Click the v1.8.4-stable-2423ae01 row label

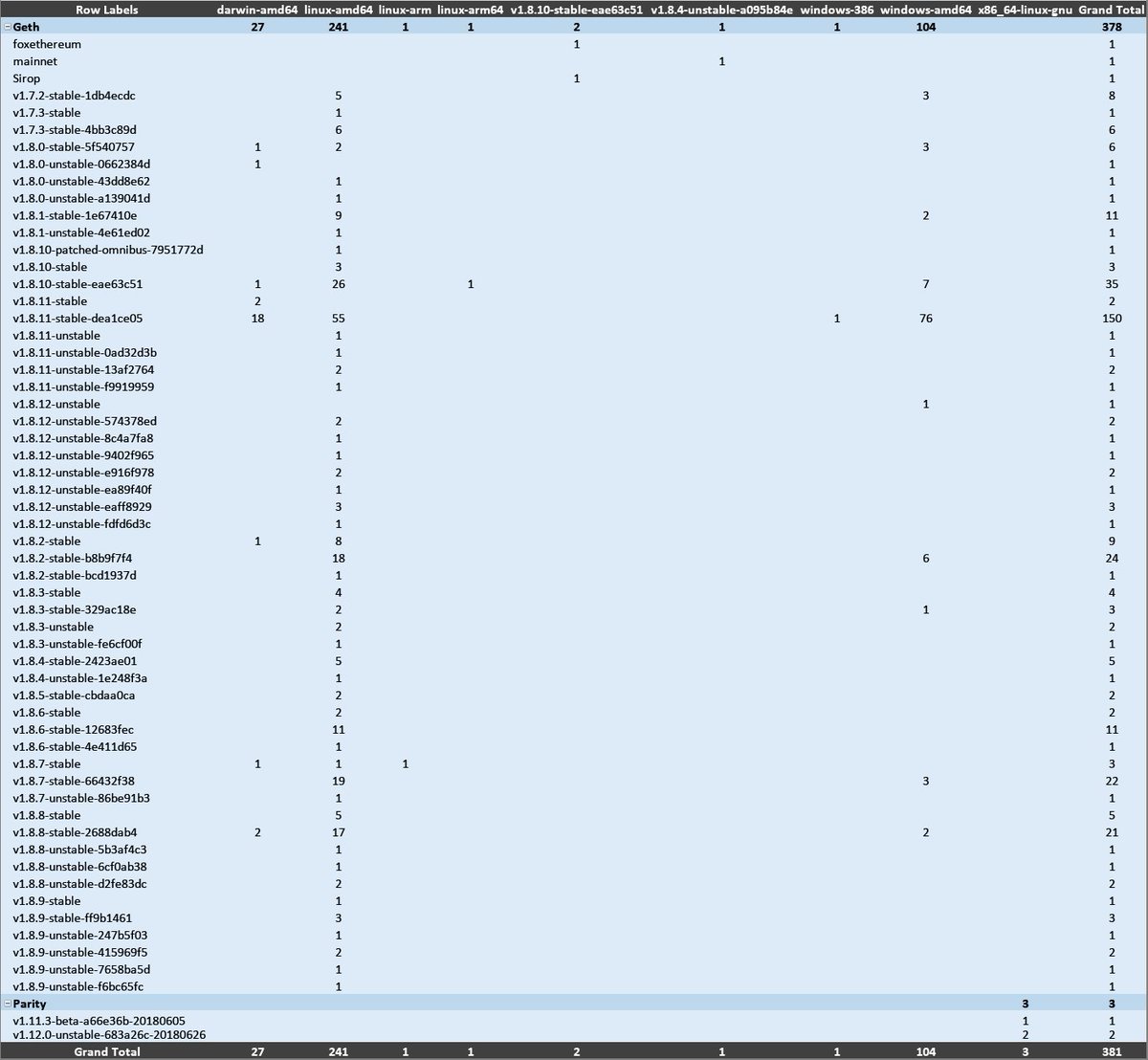pos(75,661)
